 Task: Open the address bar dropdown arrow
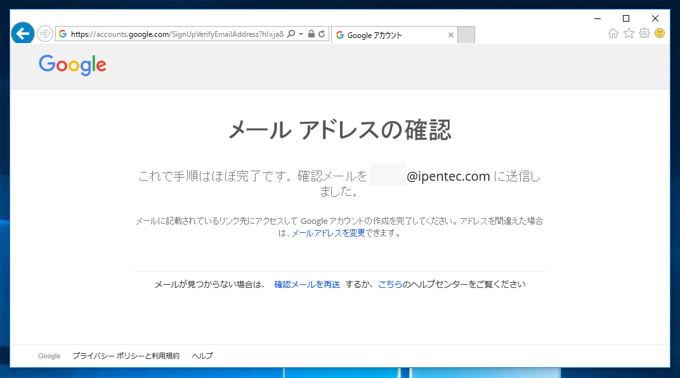pyautogui.click(x=301, y=34)
